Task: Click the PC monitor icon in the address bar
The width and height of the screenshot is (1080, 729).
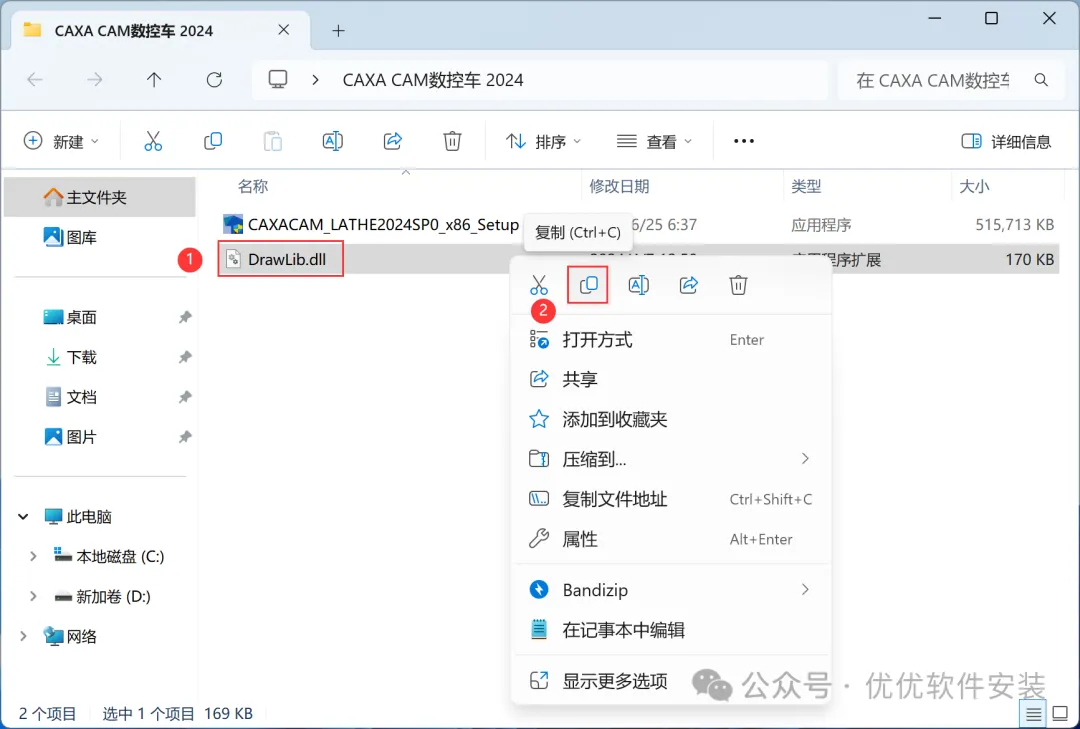Action: click(x=278, y=80)
